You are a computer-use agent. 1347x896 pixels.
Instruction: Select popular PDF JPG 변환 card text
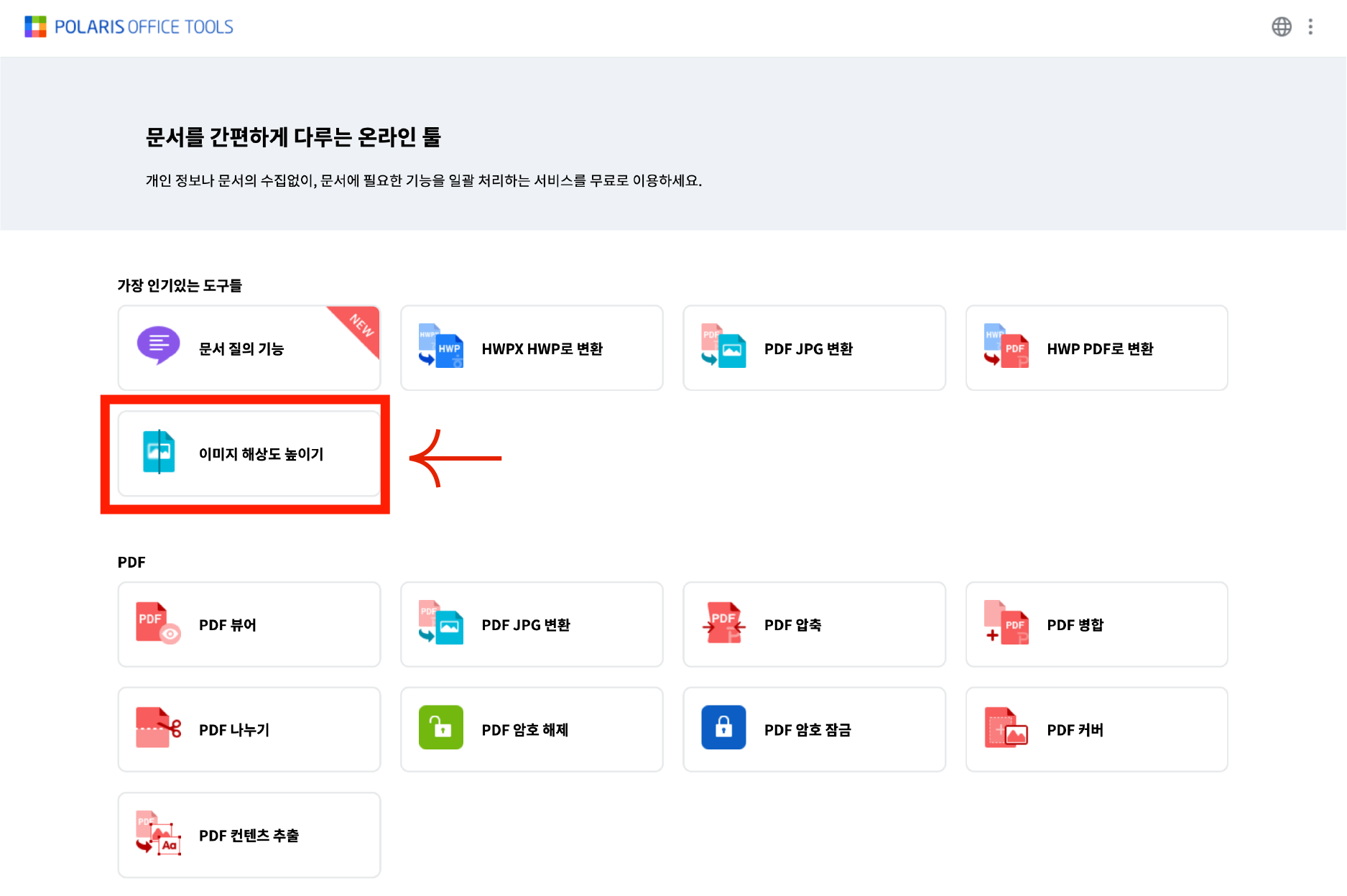tap(808, 349)
